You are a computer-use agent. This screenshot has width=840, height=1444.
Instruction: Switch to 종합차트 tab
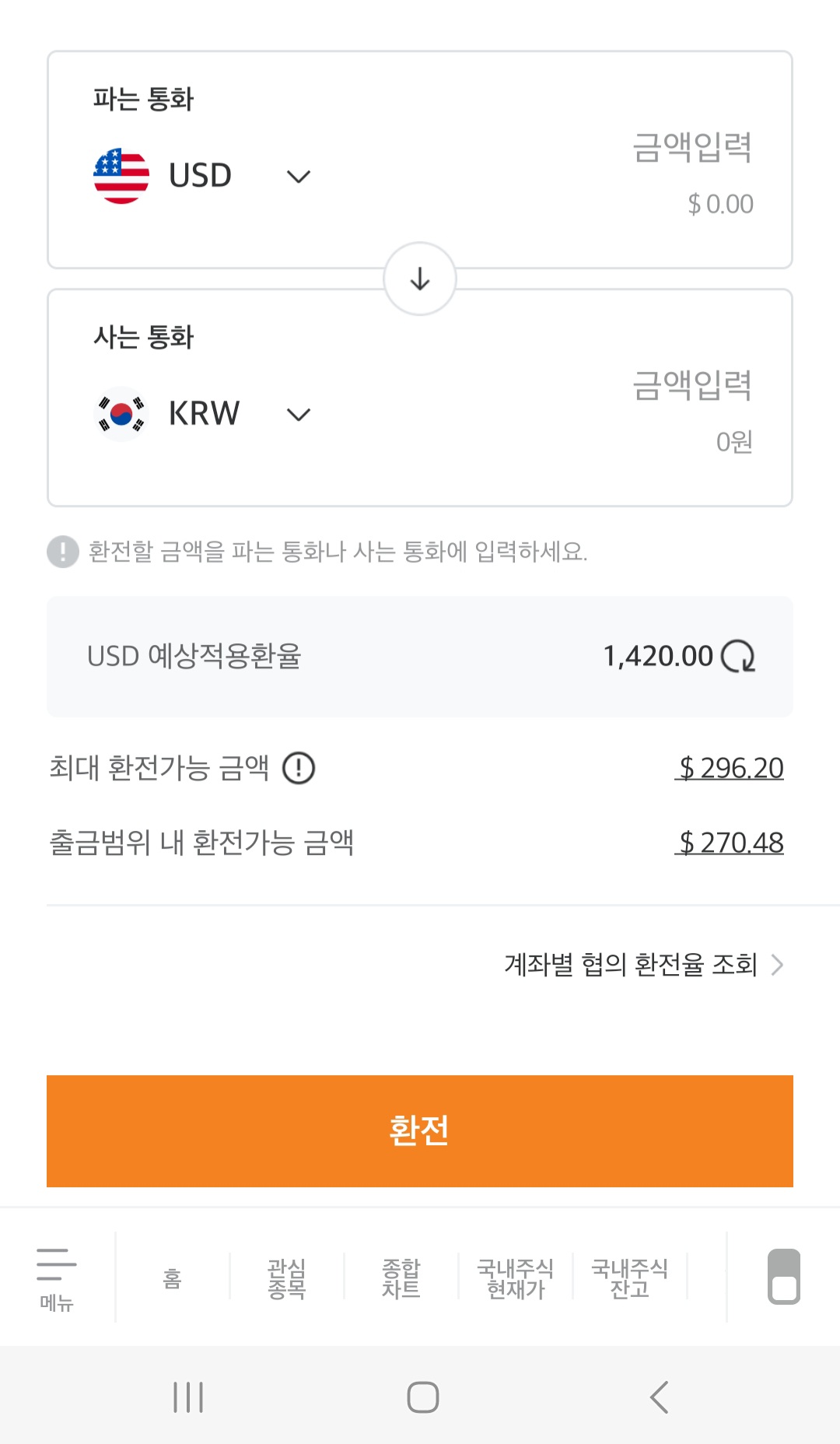[401, 1278]
